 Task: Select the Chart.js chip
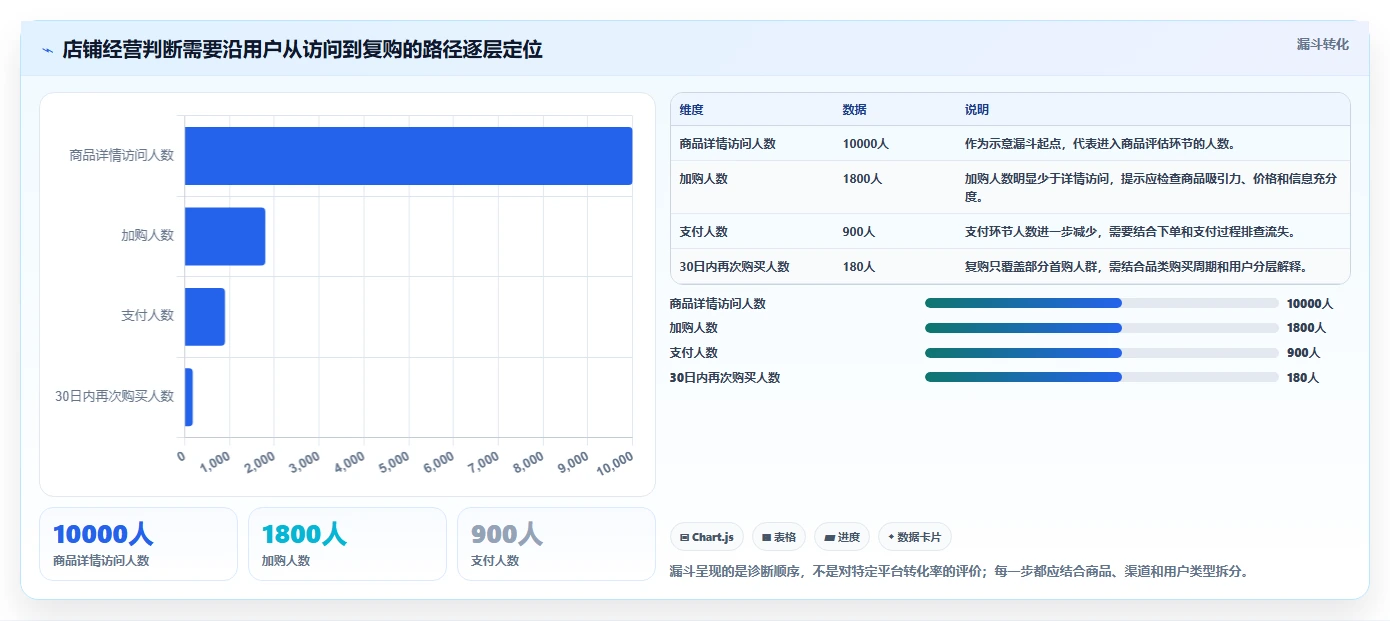(x=707, y=537)
